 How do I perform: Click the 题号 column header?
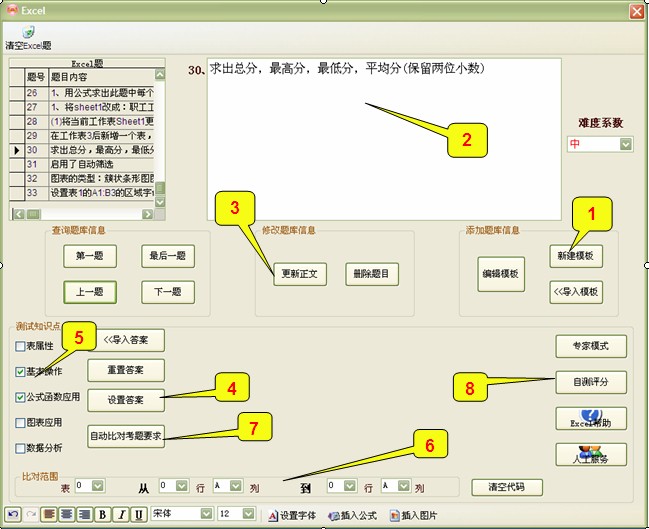[x=36, y=77]
